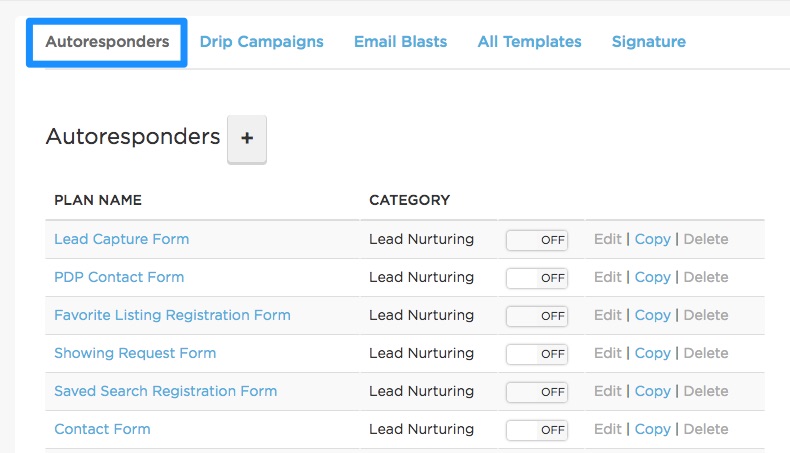This screenshot has width=790, height=453.
Task: Open the Signature tab
Action: point(648,42)
